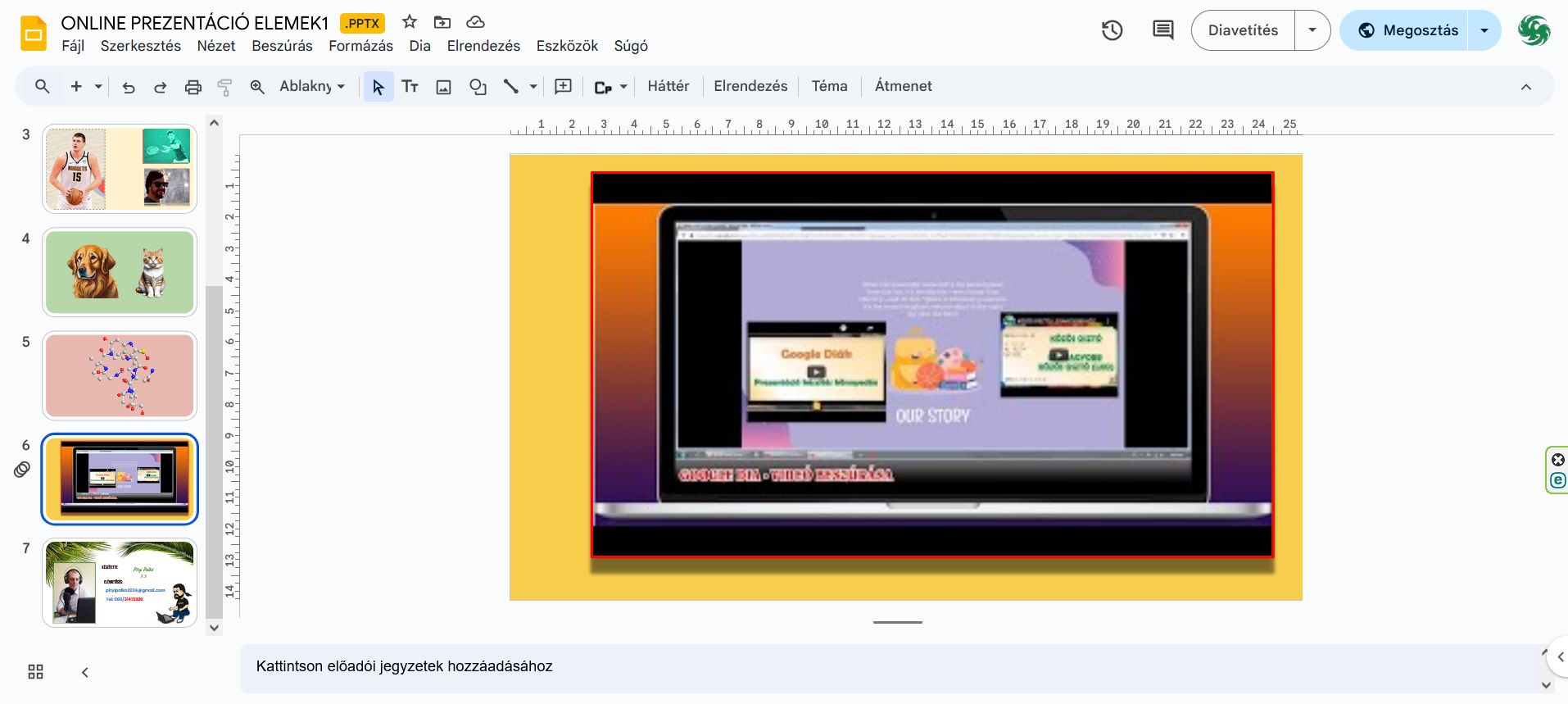Click the speaker notes field
The height and width of the screenshot is (704, 1568).
coord(889,667)
